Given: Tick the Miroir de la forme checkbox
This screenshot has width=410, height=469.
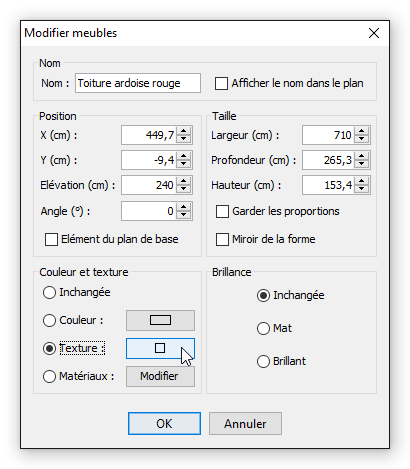Looking at the screenshot, I should 222,240.
